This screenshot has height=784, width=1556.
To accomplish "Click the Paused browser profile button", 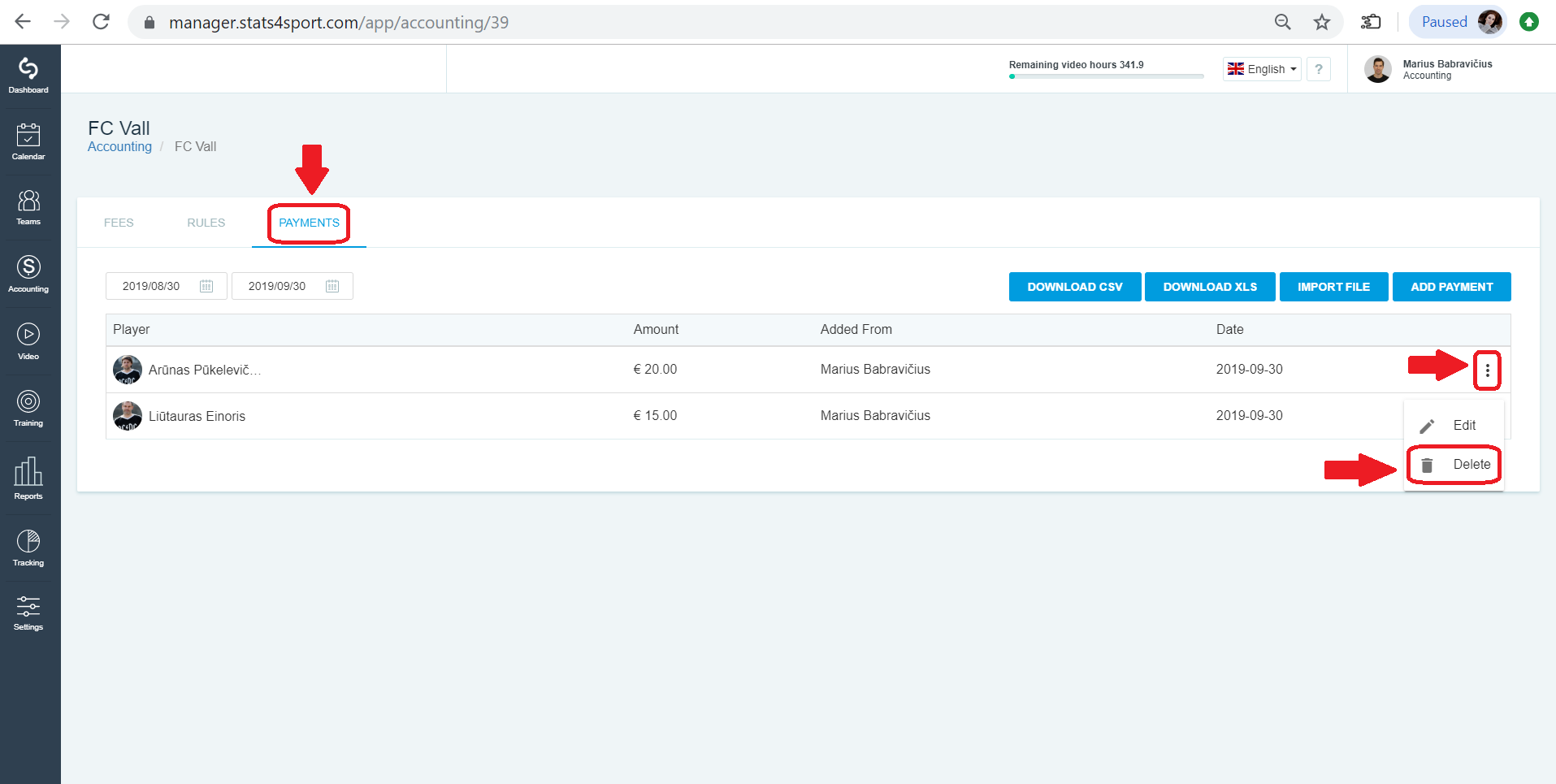I will click(1458, 22).
